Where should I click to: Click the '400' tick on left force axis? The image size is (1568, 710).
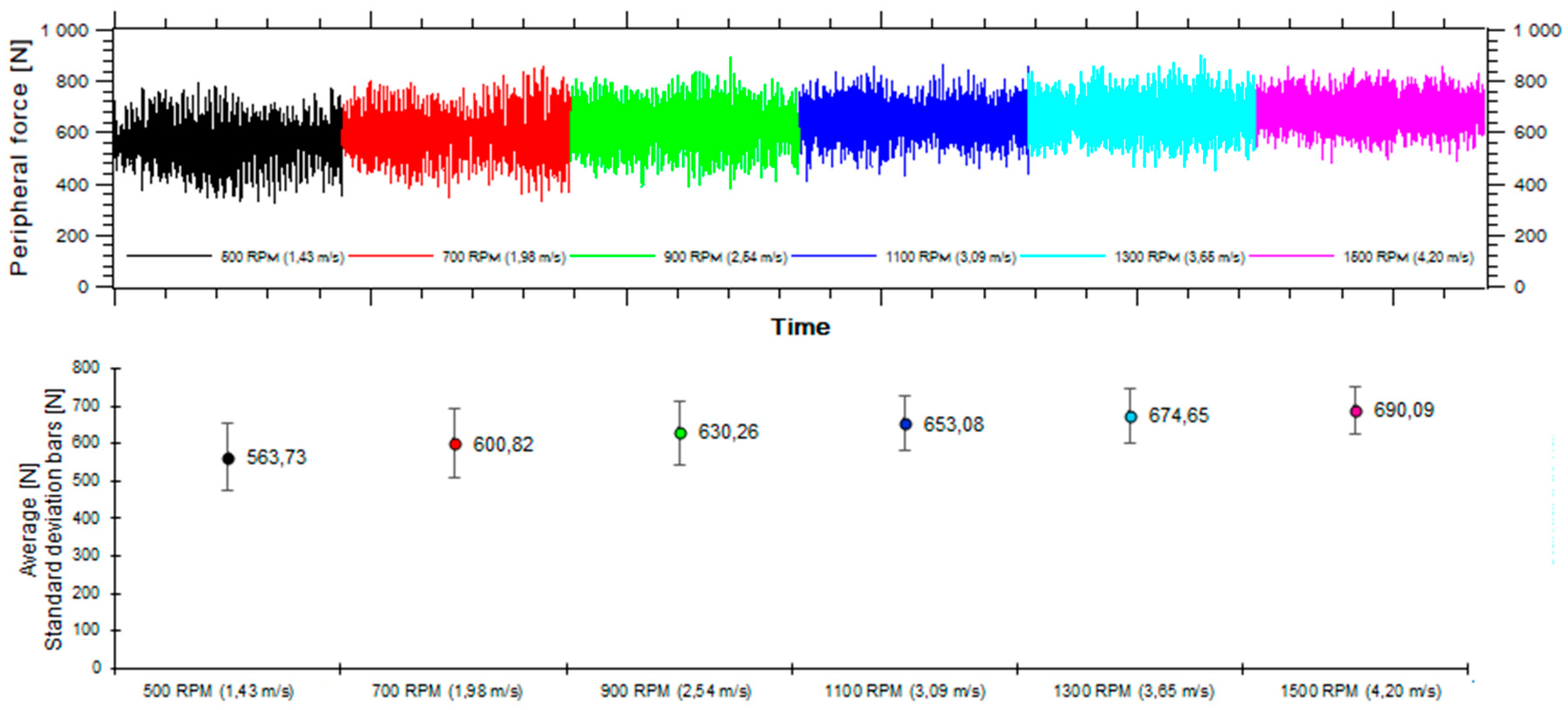point(72,185)
